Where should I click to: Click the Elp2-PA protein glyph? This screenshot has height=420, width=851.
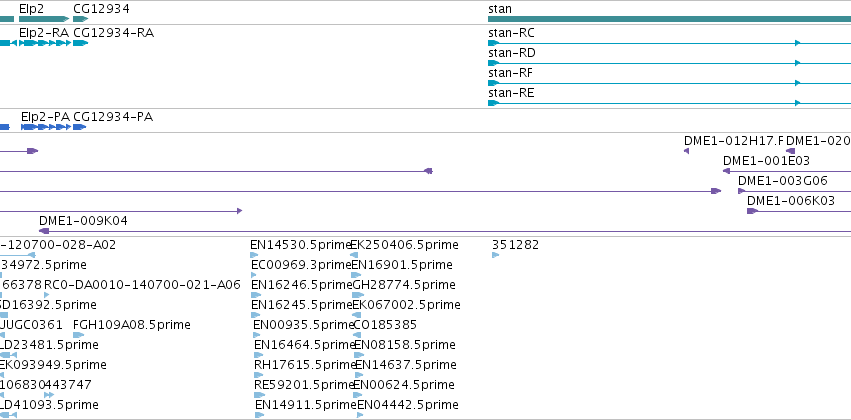[x=46, y=127]
